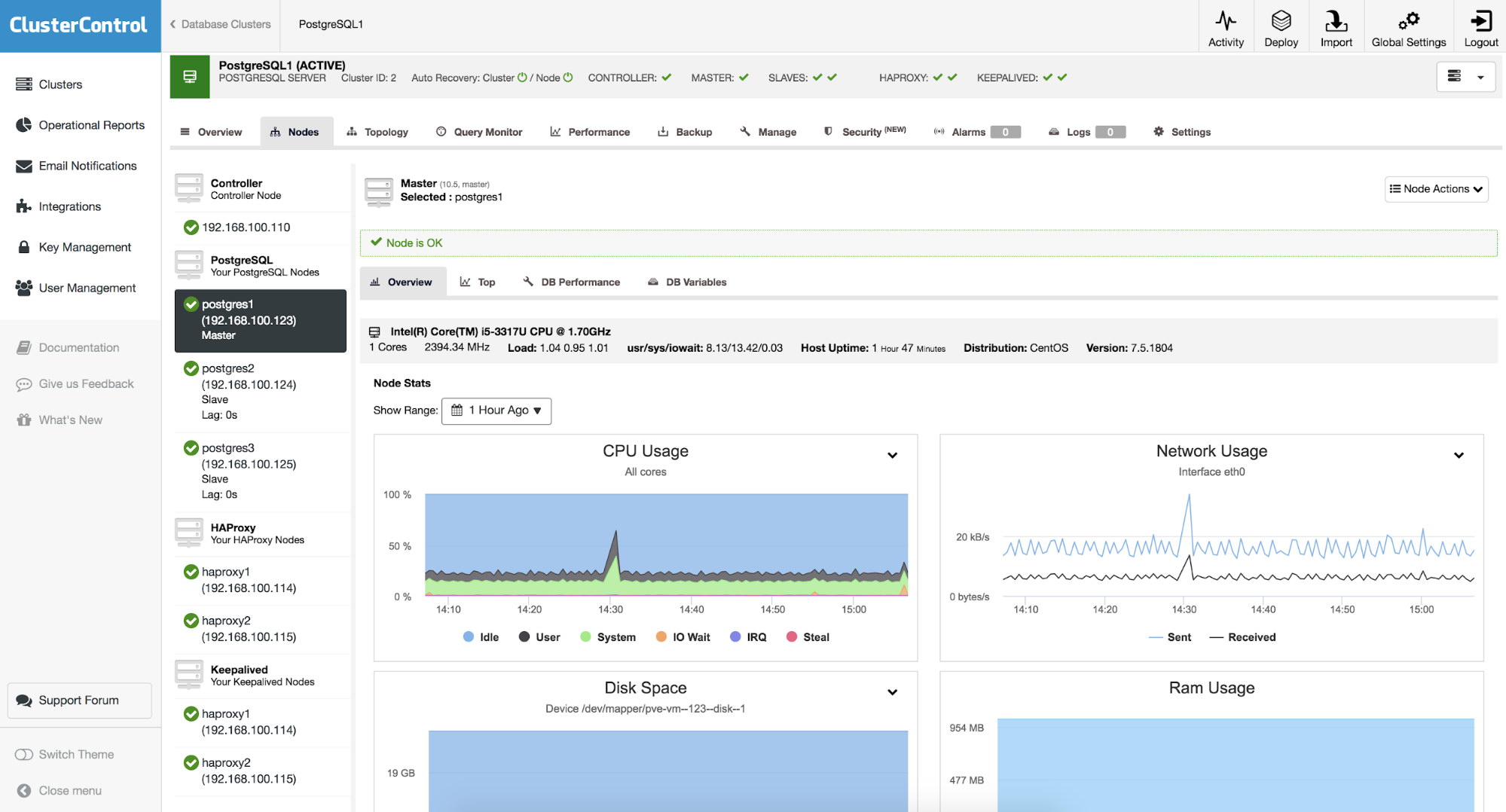Open the Logs tab

coord(1086,132)
